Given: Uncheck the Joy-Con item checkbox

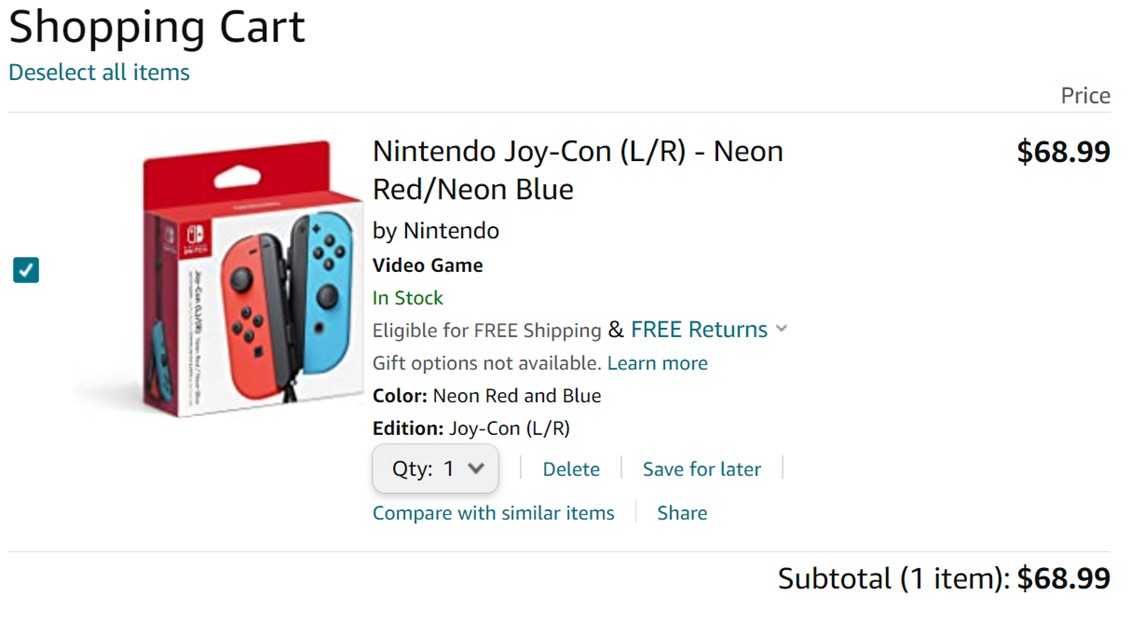Looking at the screenshot, I should [26, 270].
